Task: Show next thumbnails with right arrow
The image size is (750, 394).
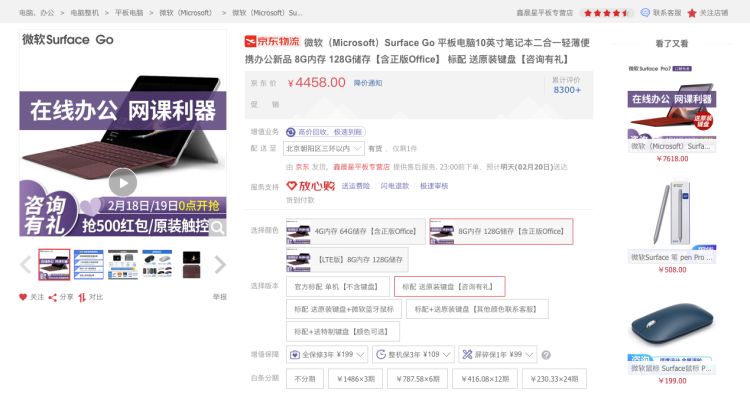Action: 220,264
